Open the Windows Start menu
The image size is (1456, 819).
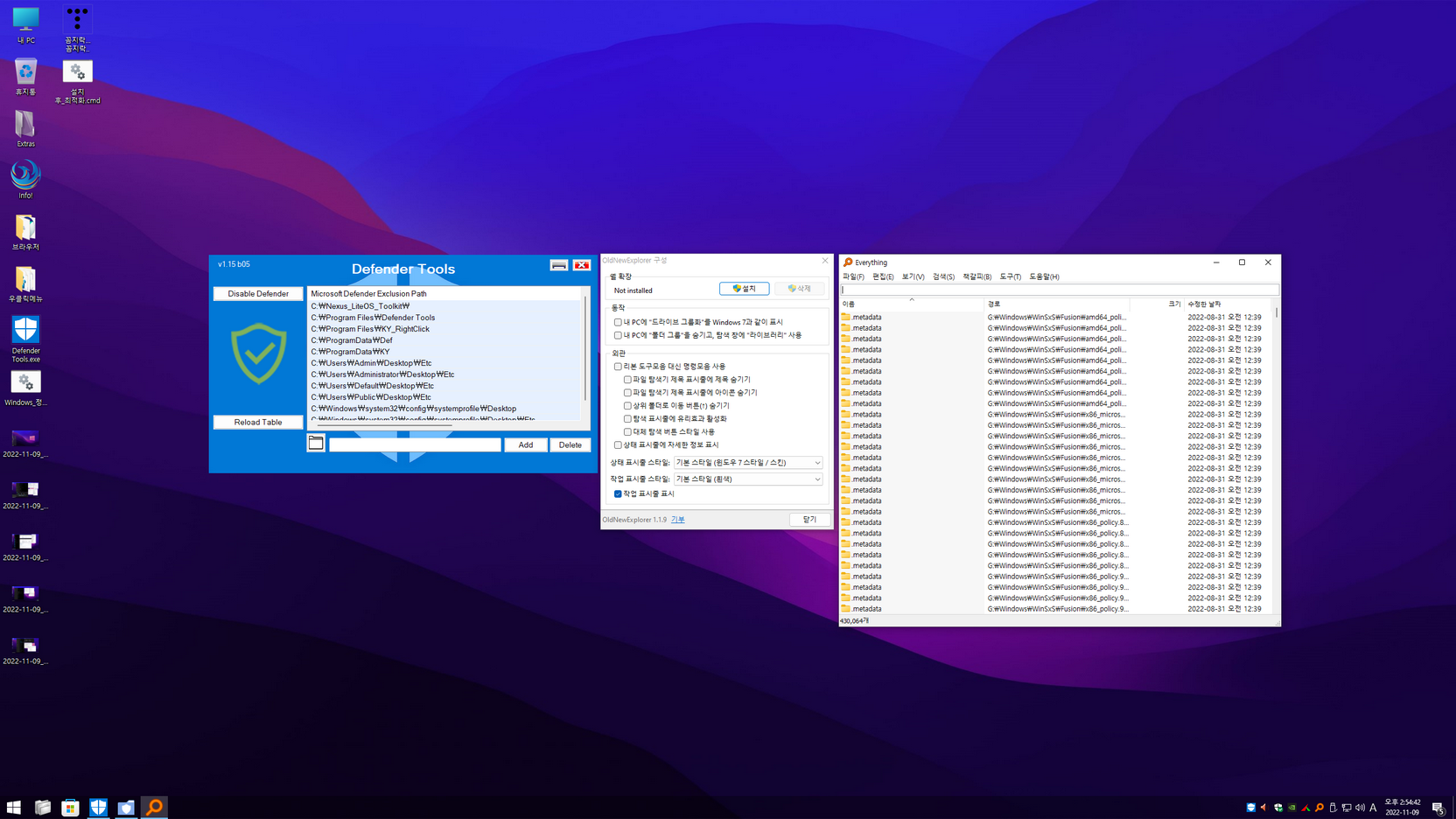[14, 807]
